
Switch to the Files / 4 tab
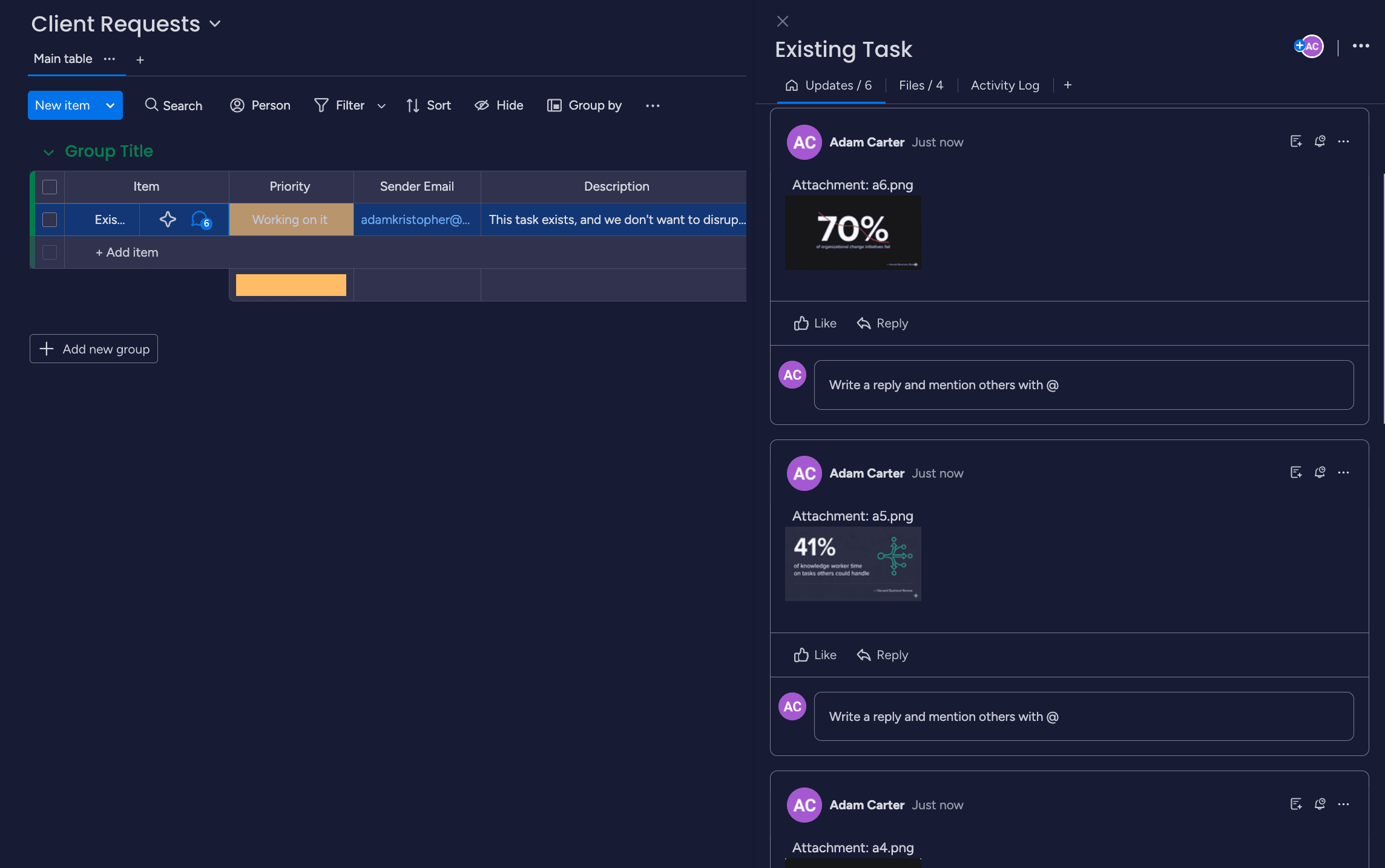pyautogui.click(x=920, y=85)
